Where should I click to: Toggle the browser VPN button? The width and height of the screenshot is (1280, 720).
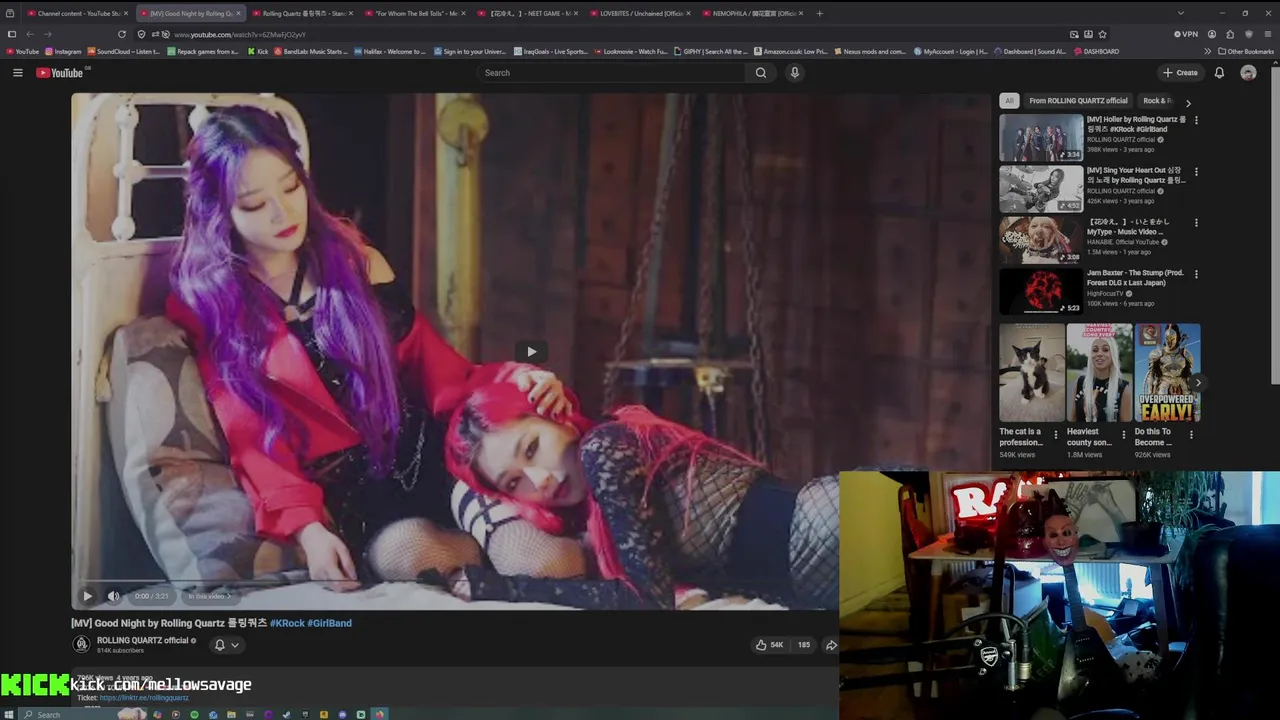click(1186, 34)
